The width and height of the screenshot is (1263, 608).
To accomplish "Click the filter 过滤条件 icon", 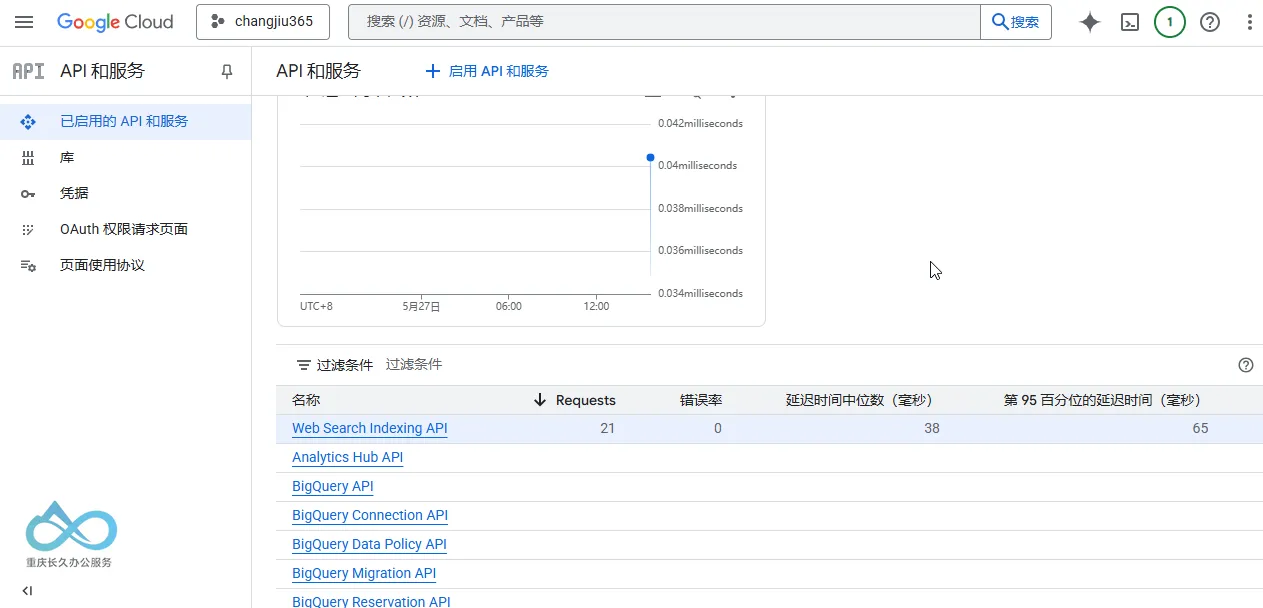I will click(304, 365).
